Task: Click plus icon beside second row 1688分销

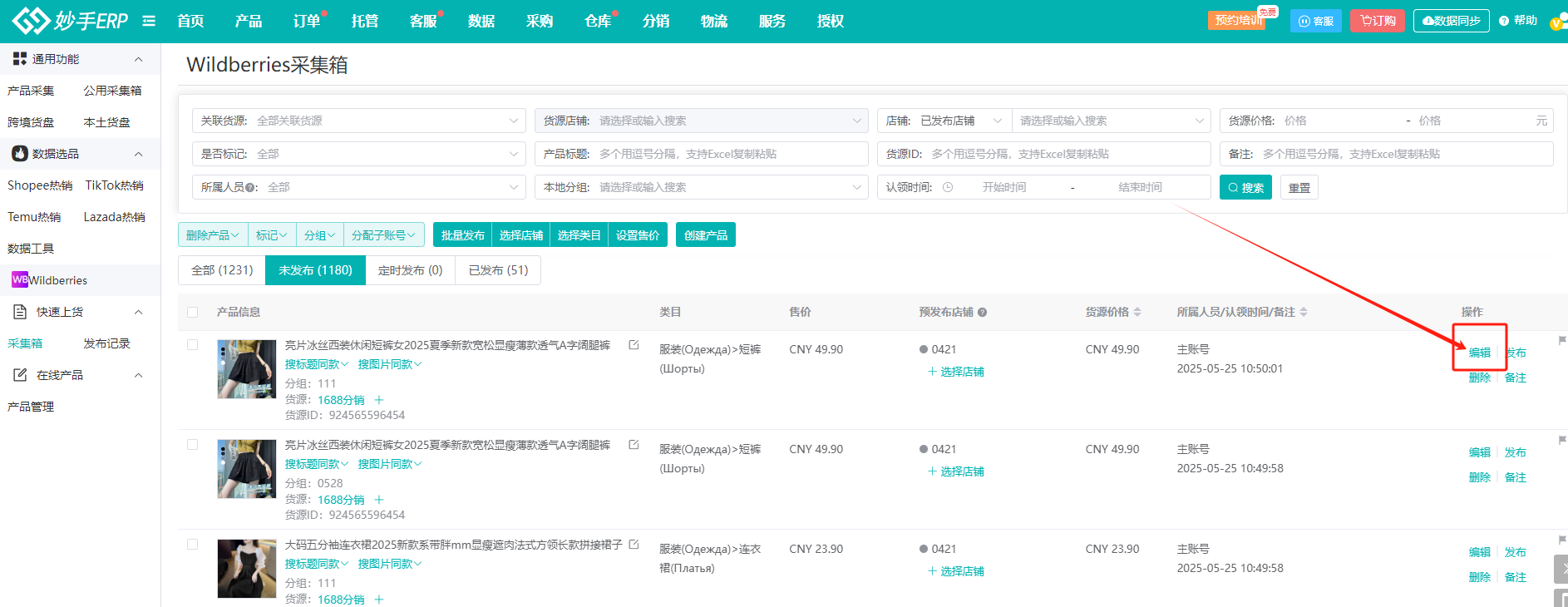Action: coord(379,500)
